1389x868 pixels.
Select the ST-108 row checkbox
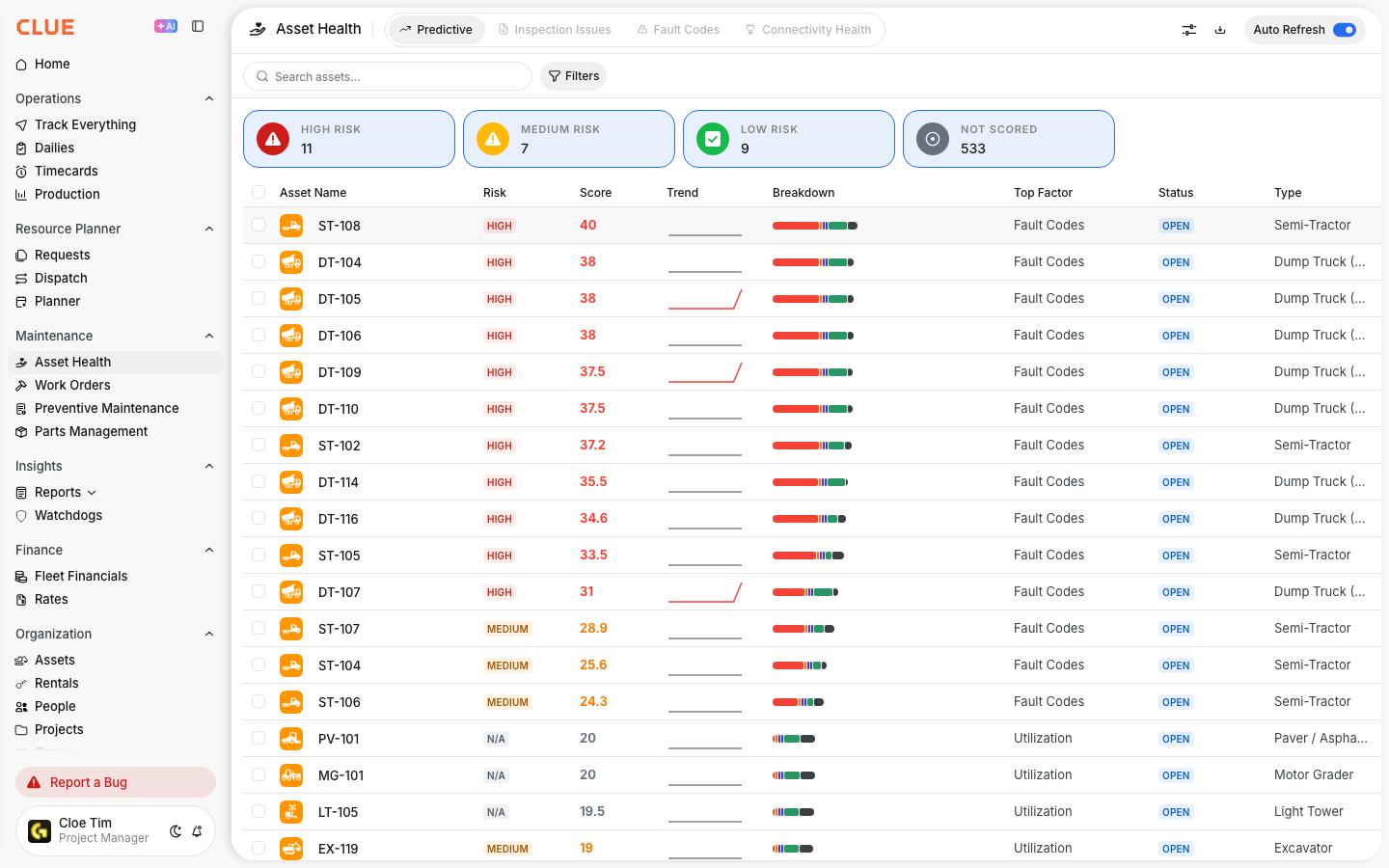coord(259,225)
